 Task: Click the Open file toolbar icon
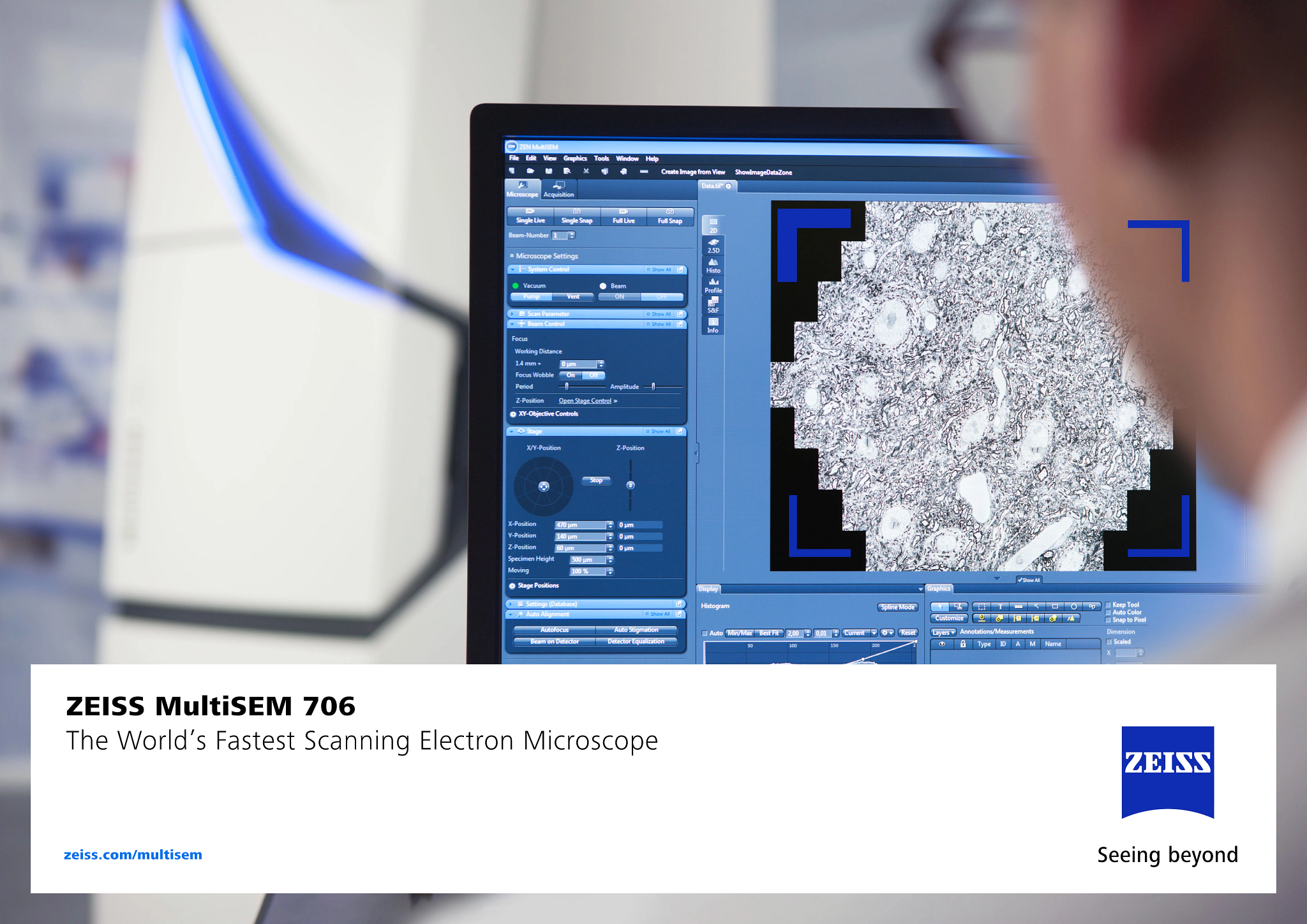[x=530, y=171]
